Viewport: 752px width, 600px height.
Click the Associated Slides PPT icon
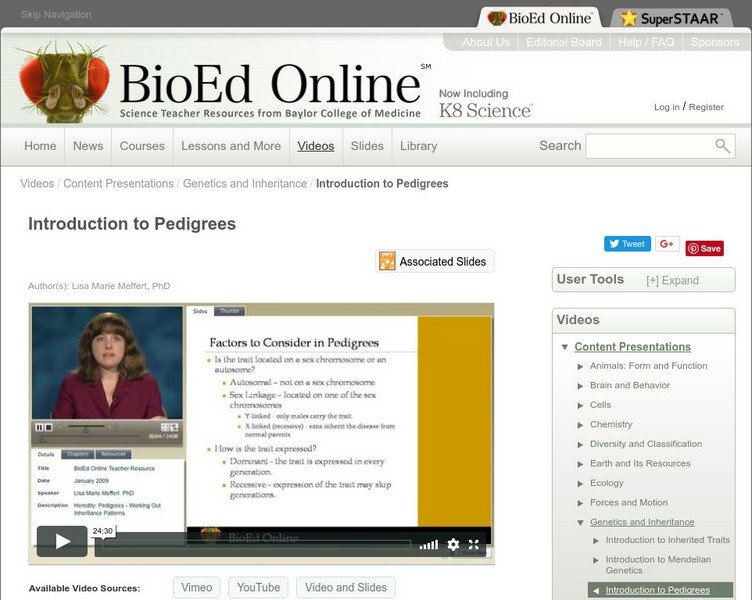coord(387,261)
